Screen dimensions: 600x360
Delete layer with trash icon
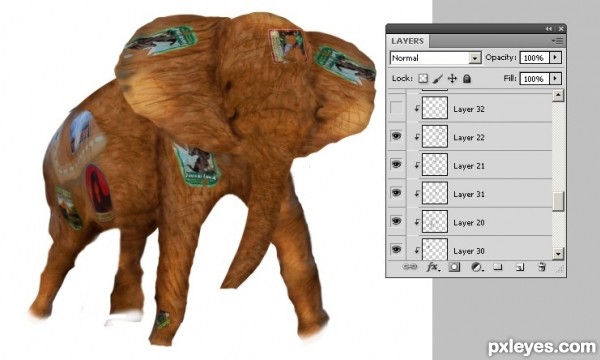point(541,267)
